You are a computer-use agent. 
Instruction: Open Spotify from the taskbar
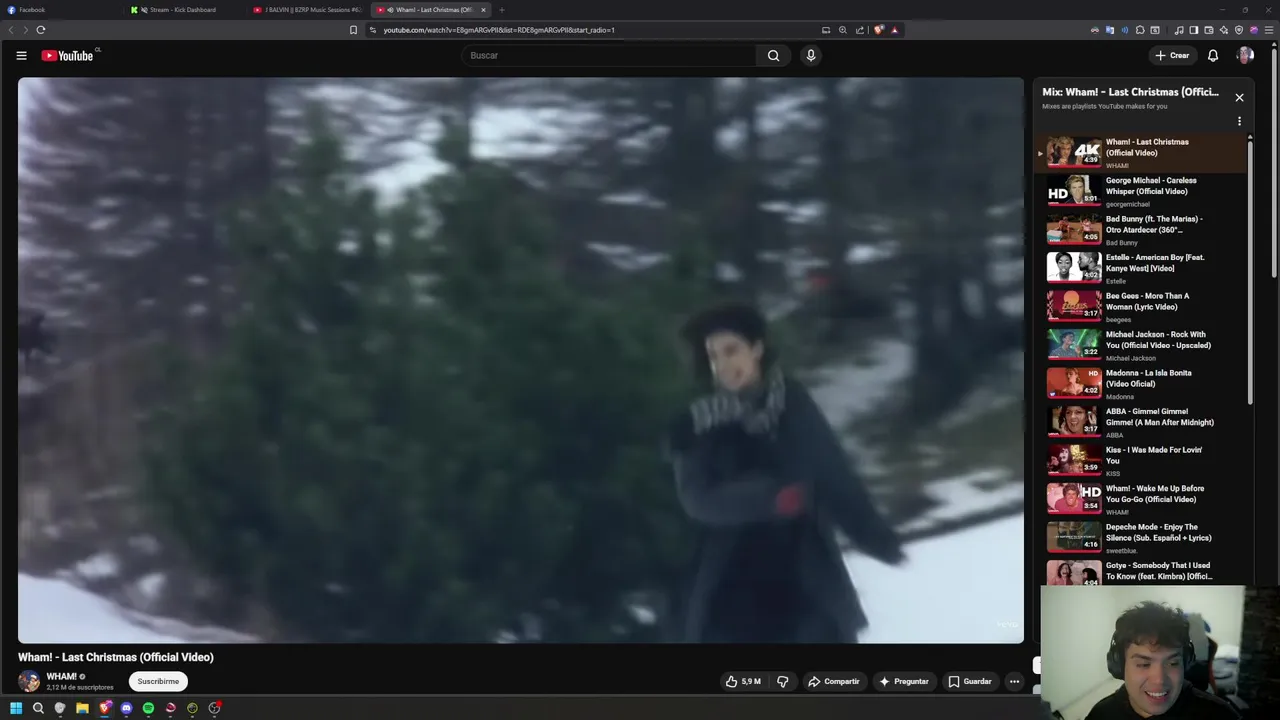[148, 708]
